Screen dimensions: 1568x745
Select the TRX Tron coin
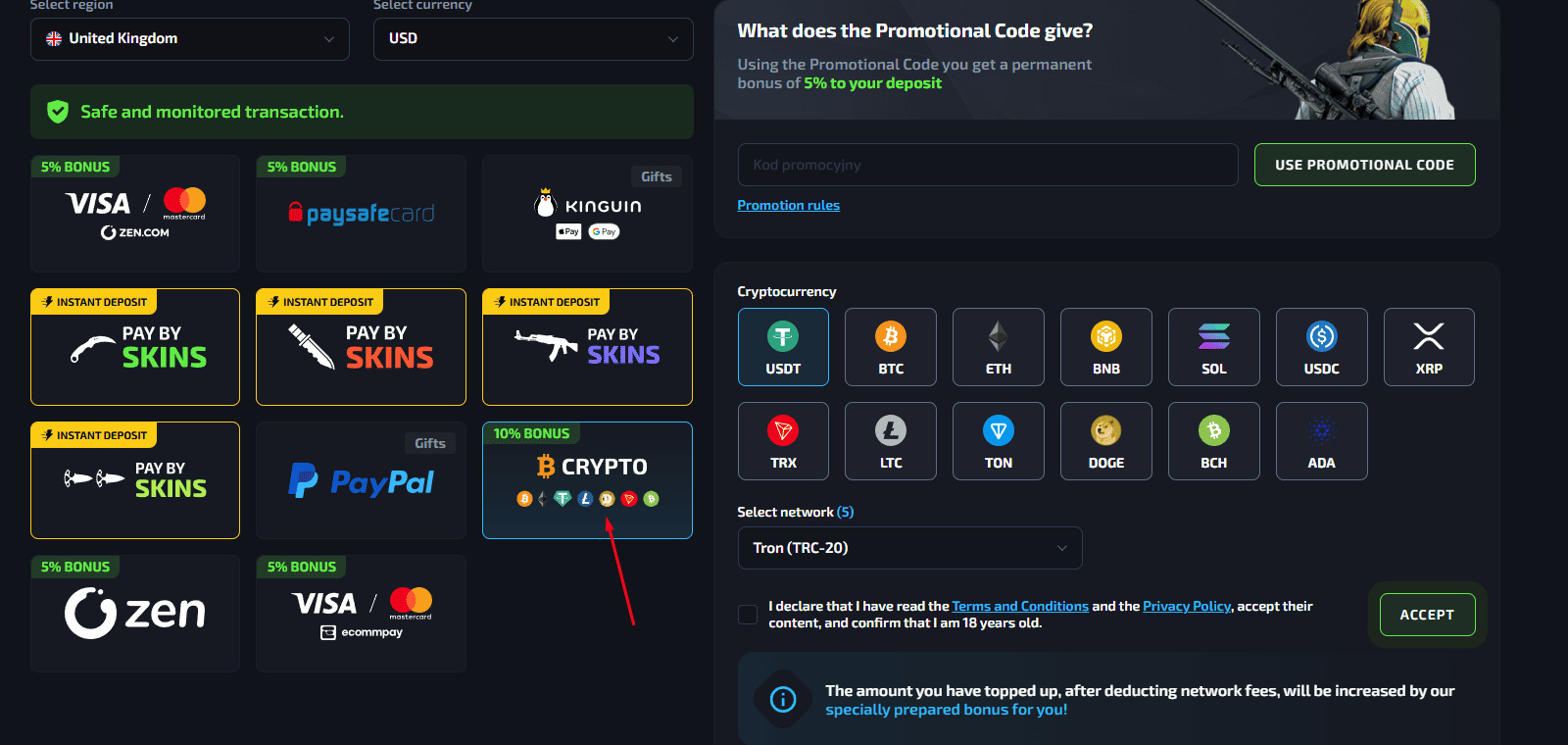[x=783, y=441]
